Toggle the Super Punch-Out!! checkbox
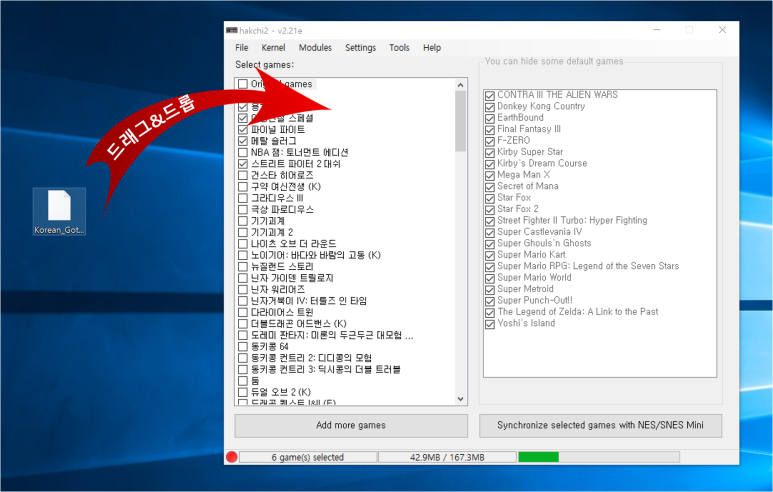This screenshot has height=492, width=773. pyautogui.click(x=490, y=301)
